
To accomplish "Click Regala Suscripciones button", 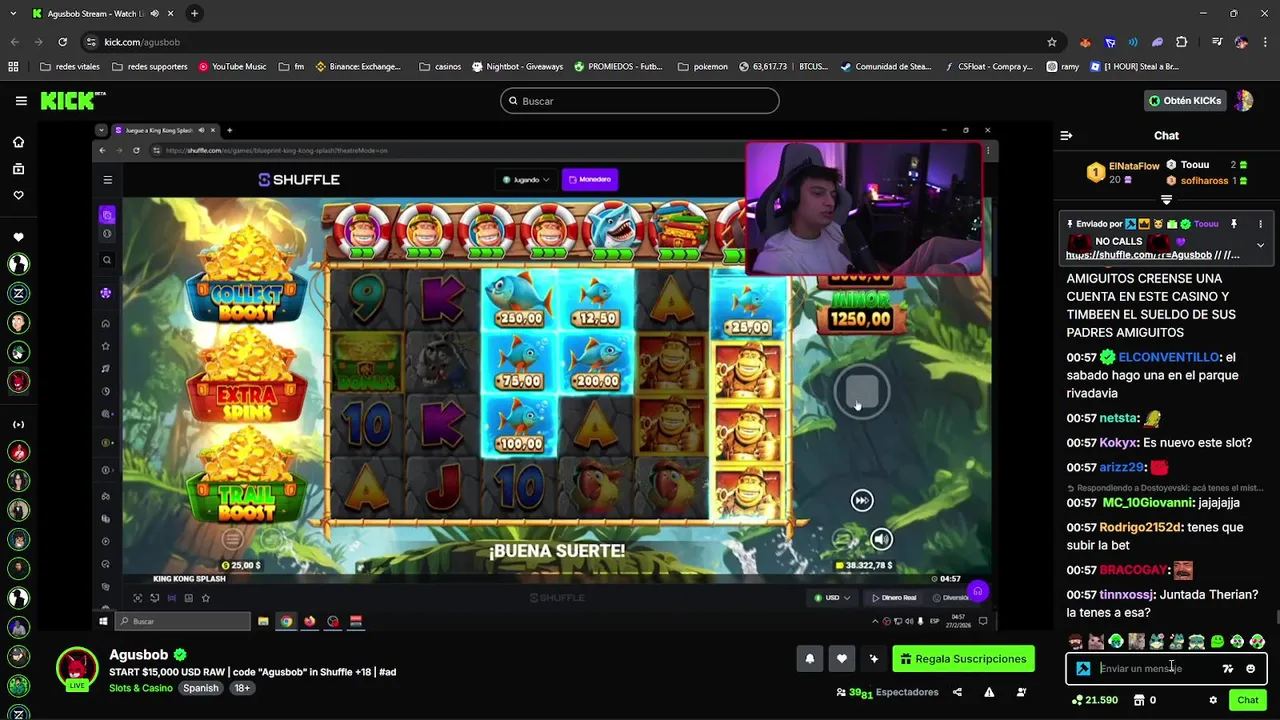I will coord(963,659).
